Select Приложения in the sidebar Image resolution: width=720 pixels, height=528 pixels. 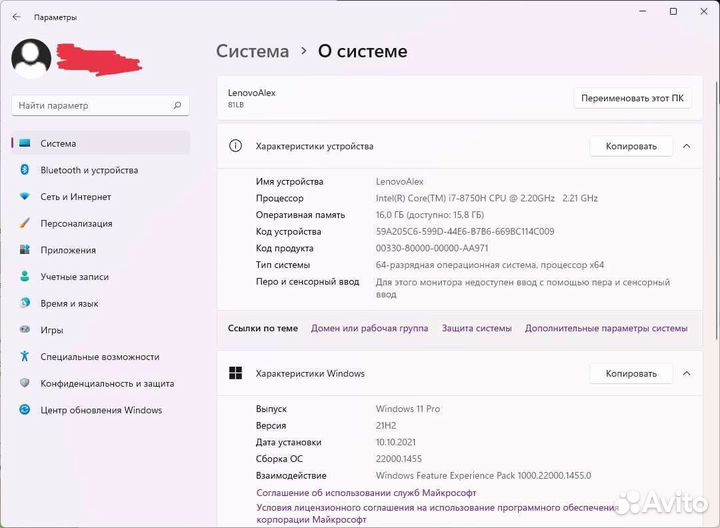tap(101, 250)
